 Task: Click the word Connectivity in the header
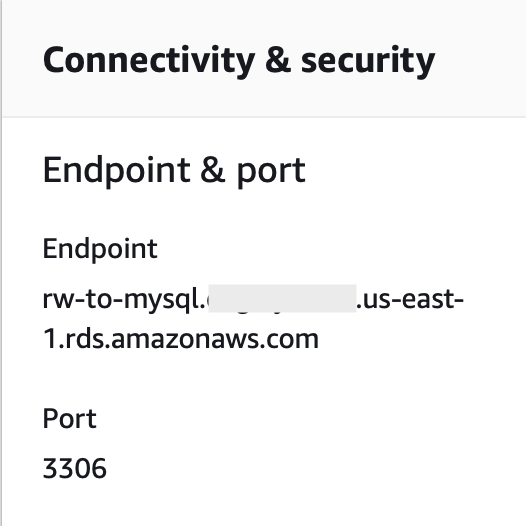point(149,61)
